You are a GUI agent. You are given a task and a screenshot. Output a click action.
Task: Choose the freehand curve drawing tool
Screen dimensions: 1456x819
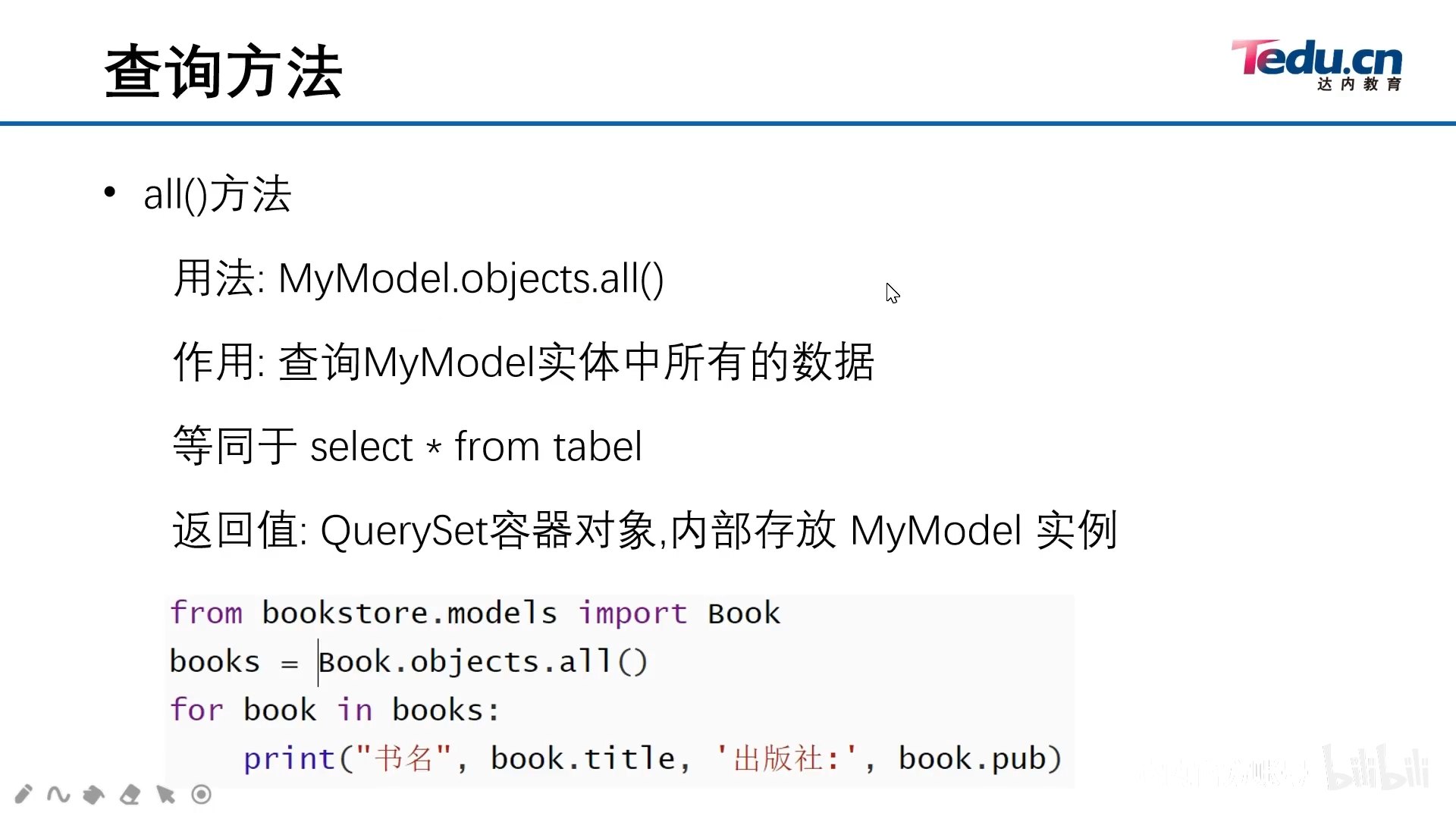click(58, 794)
